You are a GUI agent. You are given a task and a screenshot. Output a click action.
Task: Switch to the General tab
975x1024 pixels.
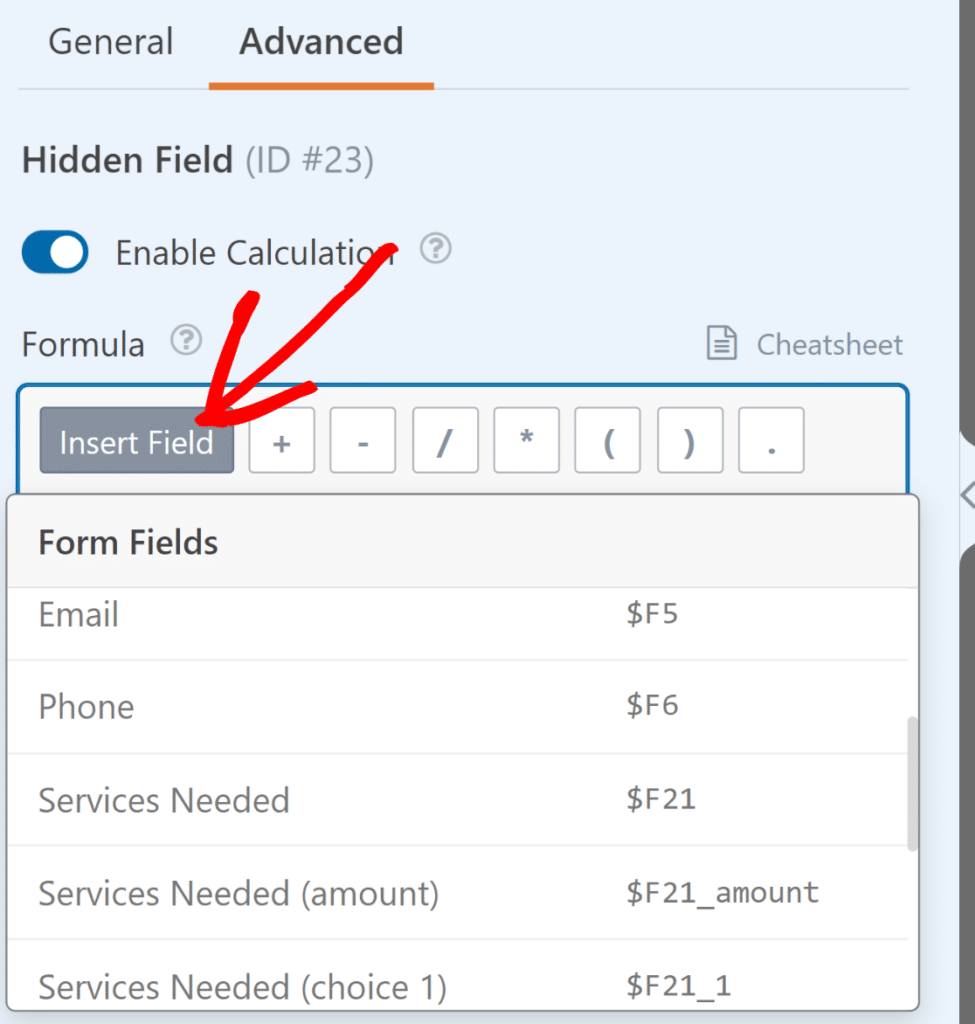pyautogui.click(x=110, y=42)
